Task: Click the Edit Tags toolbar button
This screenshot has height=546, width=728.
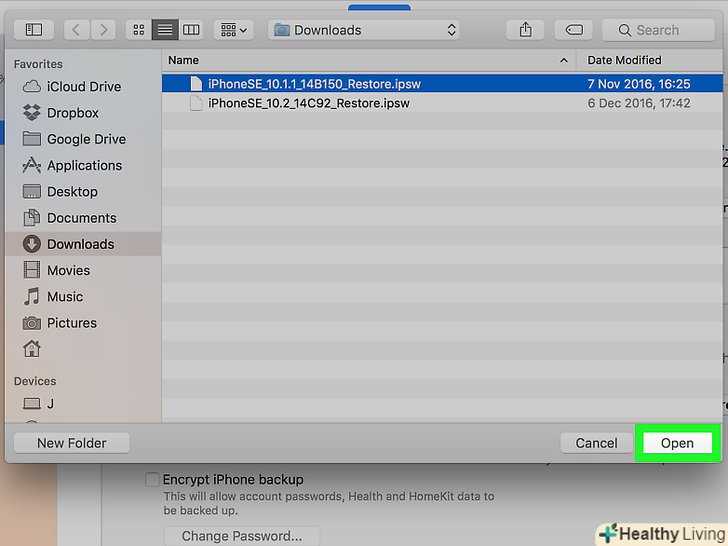Action: coord(574,30)
